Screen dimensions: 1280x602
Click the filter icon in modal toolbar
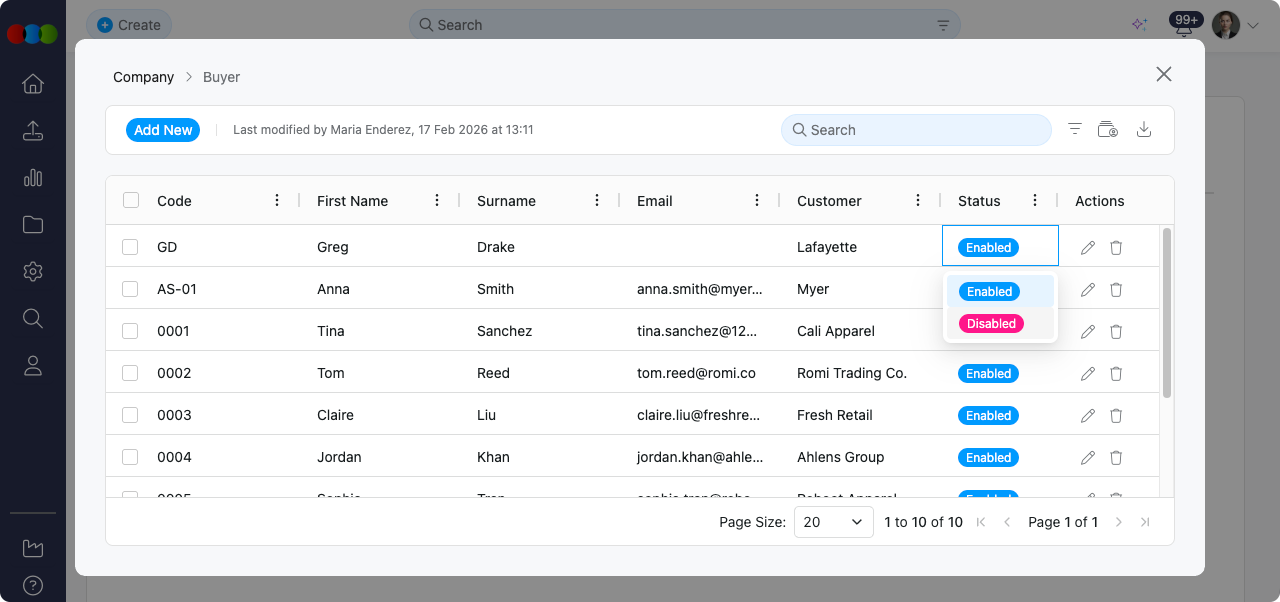pos(1075,129)
